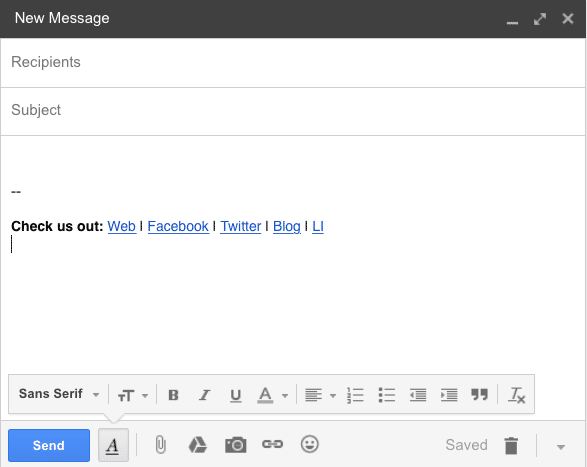Open the text size dropdown

point(133,395)
